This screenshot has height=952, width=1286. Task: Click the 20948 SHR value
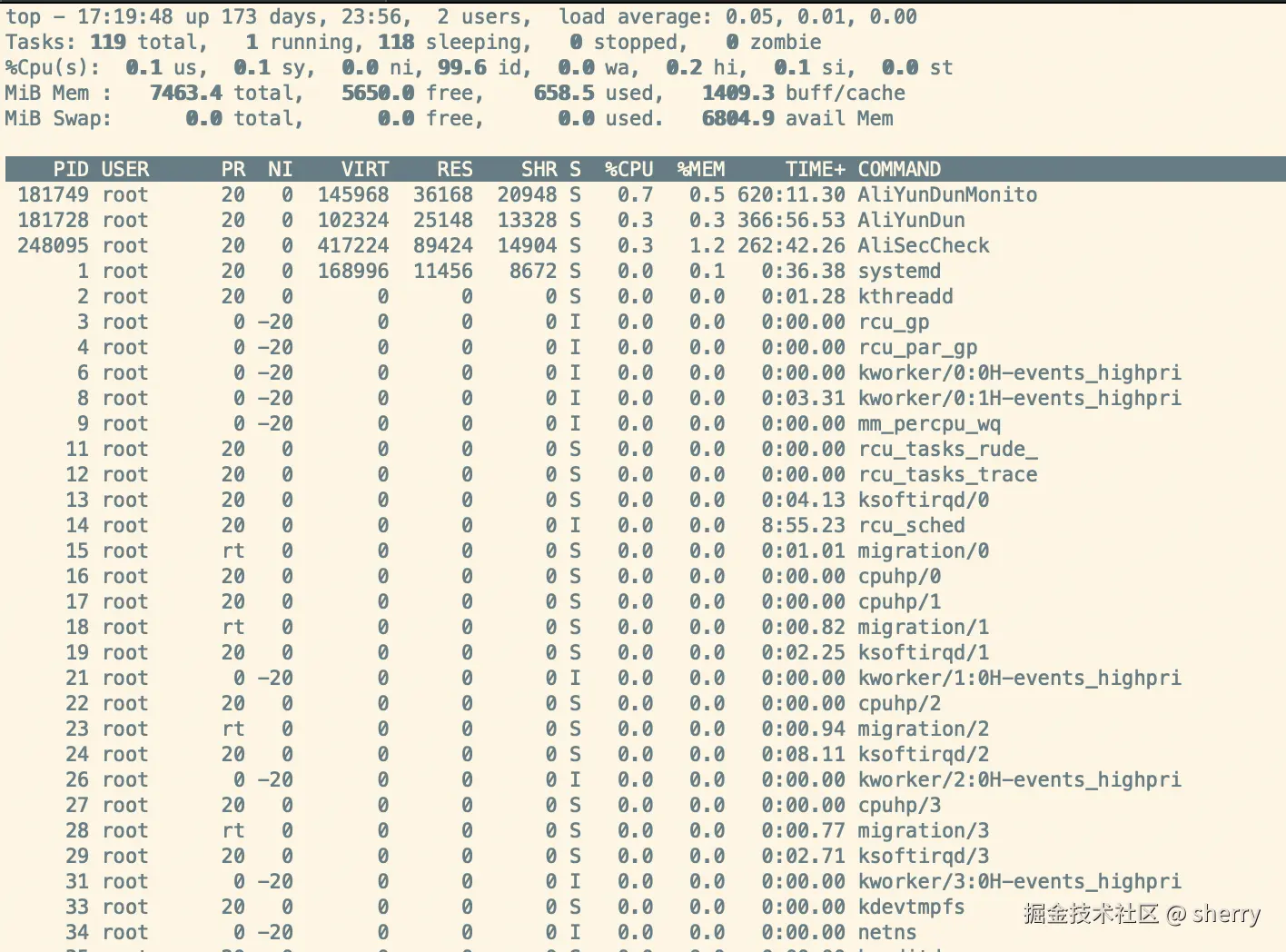click(x=527, y=194)
